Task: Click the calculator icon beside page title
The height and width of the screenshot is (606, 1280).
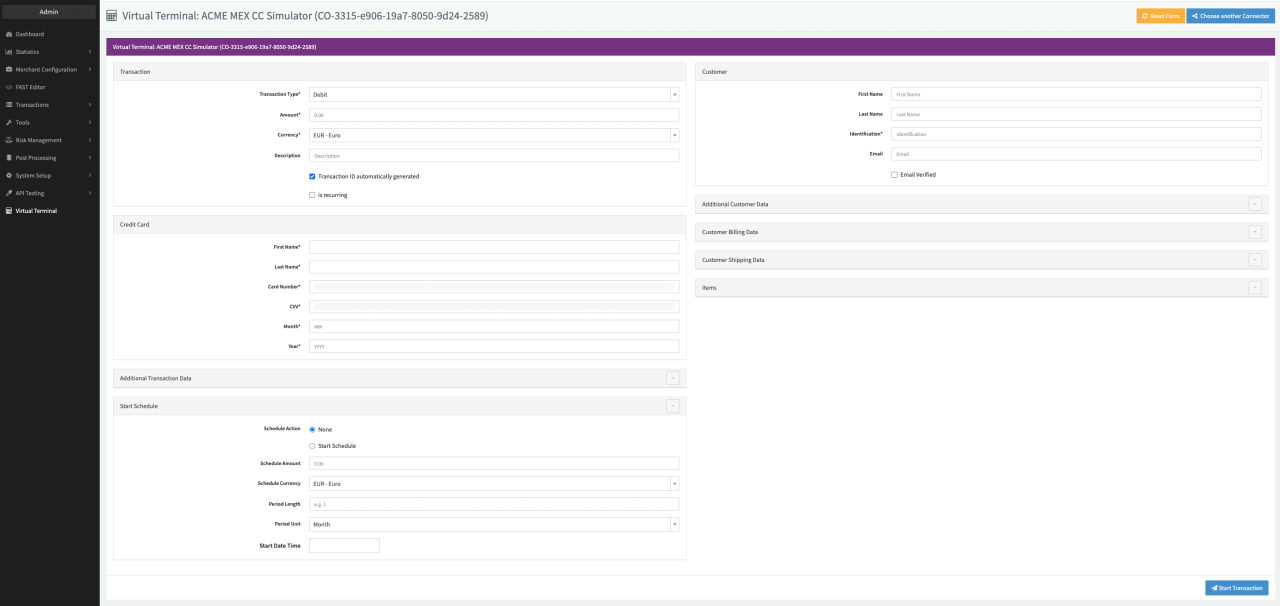Action: [x=111, y=16]
